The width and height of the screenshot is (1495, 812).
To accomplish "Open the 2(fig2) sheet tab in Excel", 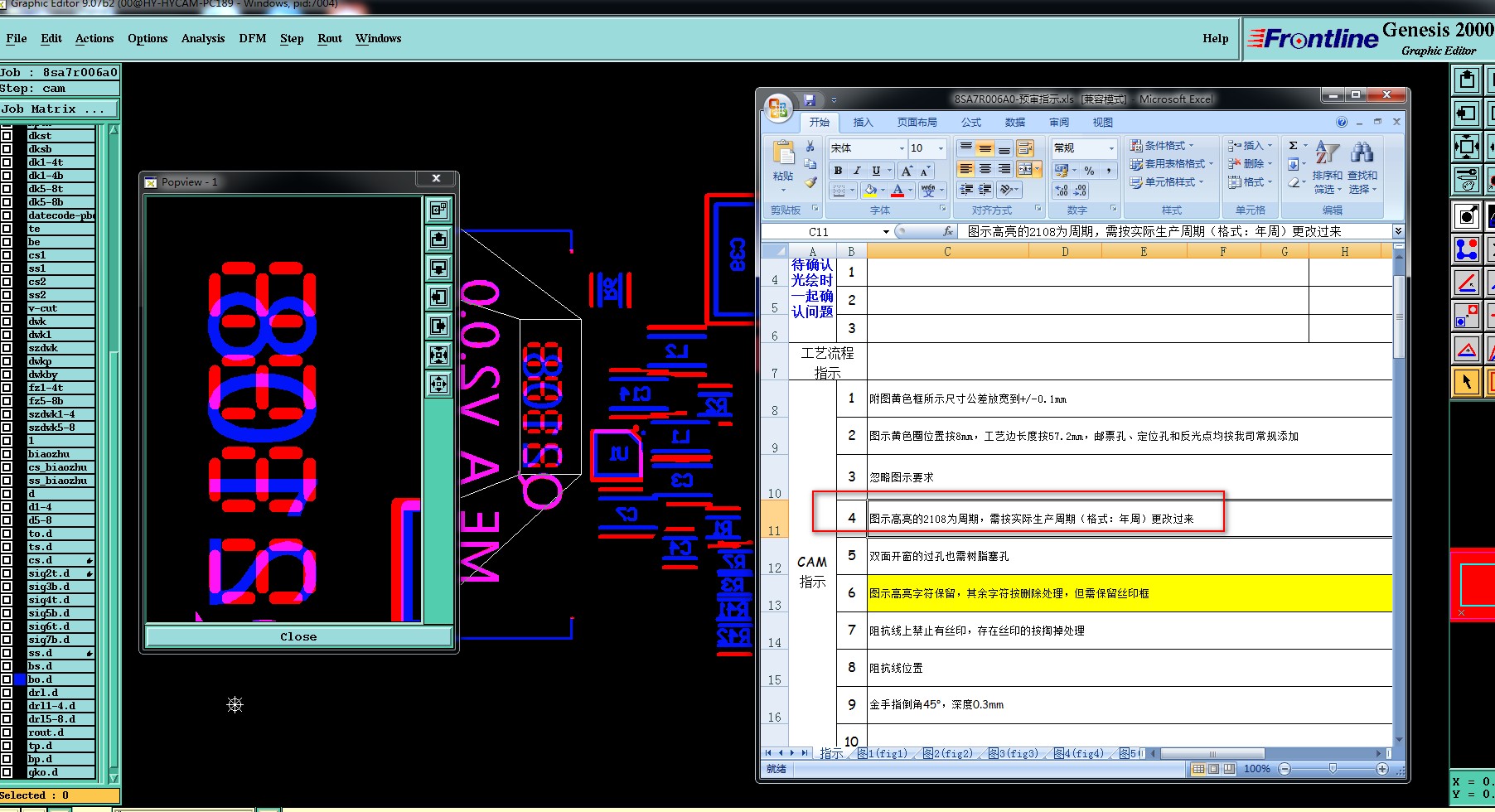I will pos(948,753).
